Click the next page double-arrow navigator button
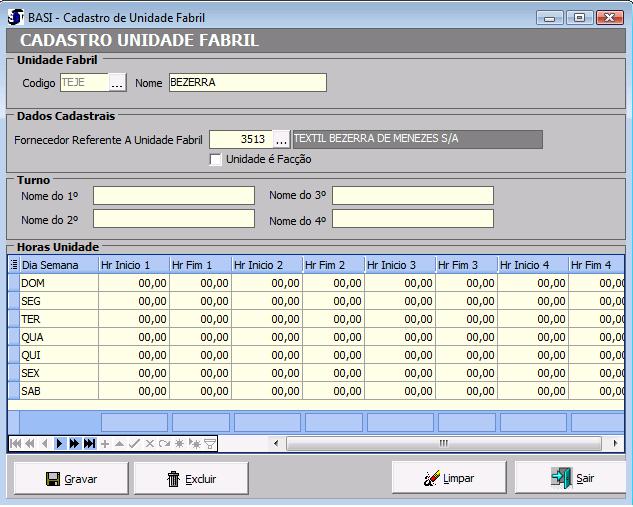The image size is (633, 507). click(x=75, y=443)
